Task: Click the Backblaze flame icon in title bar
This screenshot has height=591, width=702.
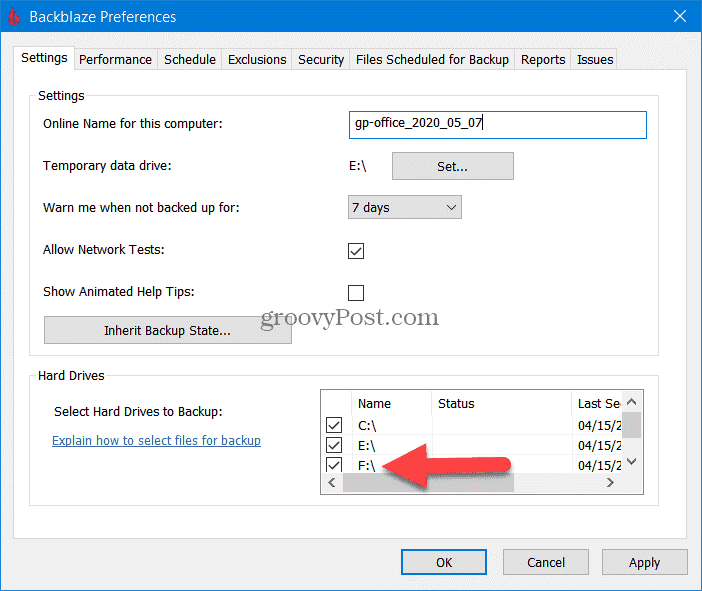Action: [x=14, y=17]
